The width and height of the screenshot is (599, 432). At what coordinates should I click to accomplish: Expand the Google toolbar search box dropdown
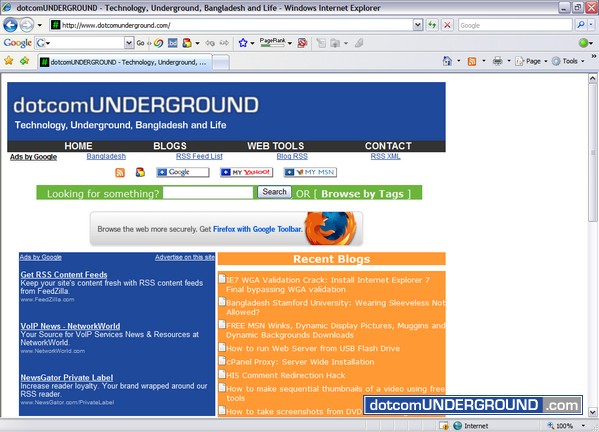(129, 43)
